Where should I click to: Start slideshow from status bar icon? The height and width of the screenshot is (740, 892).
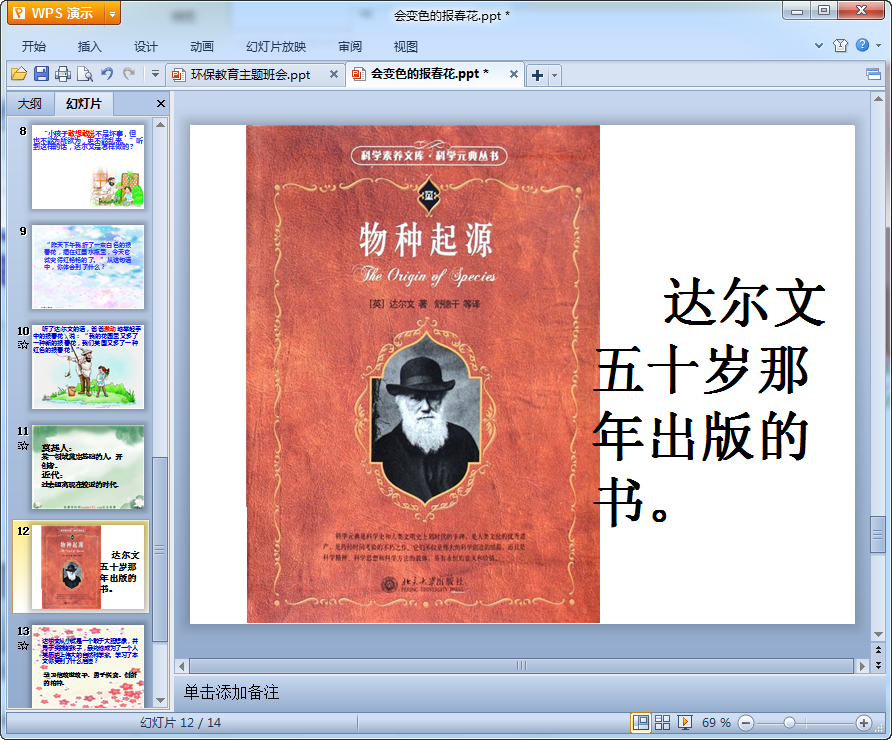pos(684,722)
